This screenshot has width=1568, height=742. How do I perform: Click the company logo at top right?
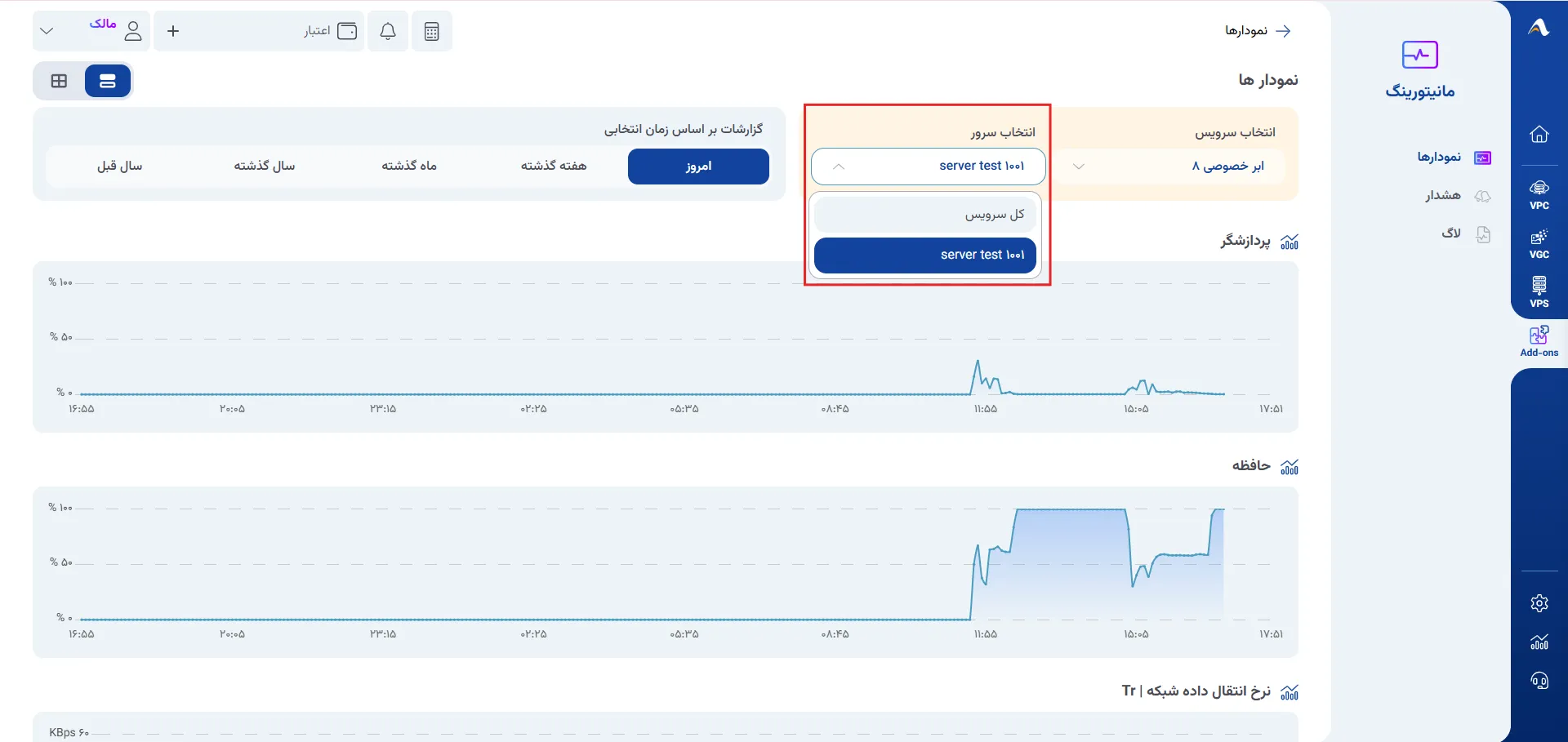(1539, 28)
